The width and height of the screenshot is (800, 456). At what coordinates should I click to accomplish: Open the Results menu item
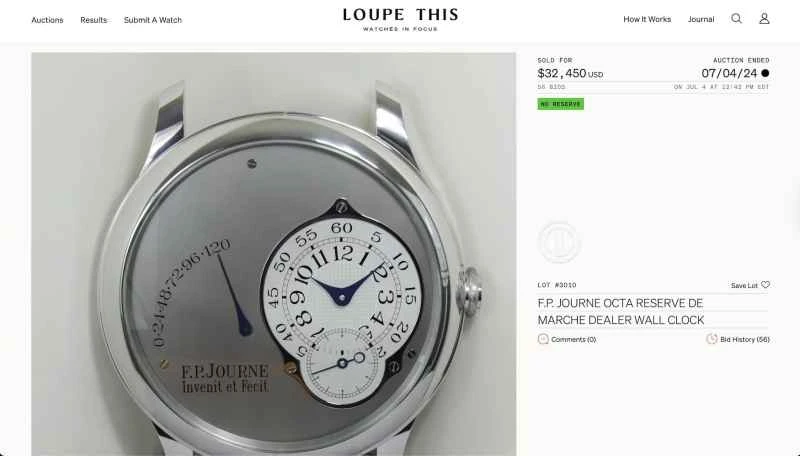coord(93,20)
